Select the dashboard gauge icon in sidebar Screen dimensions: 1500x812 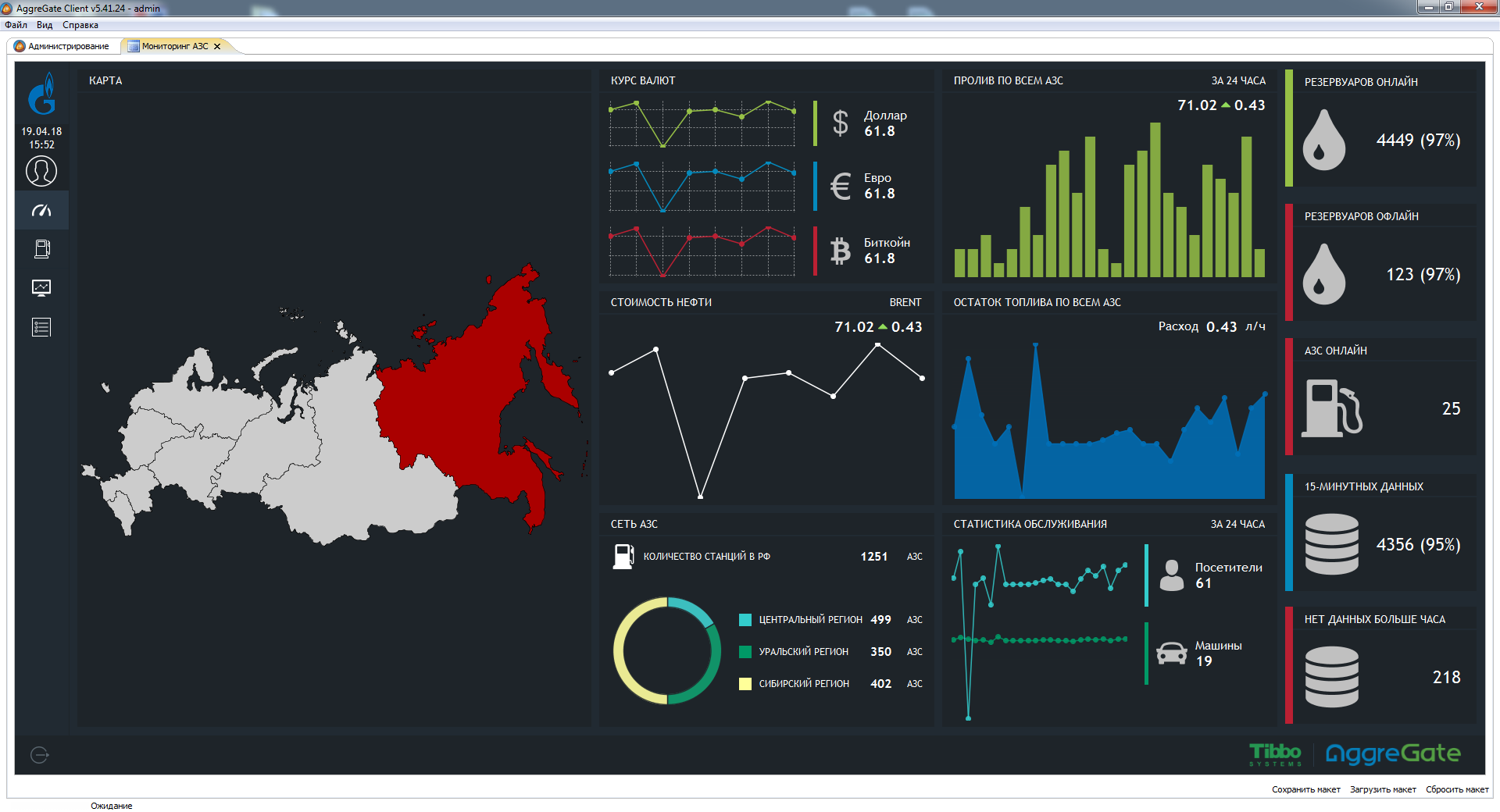(41, 210)
